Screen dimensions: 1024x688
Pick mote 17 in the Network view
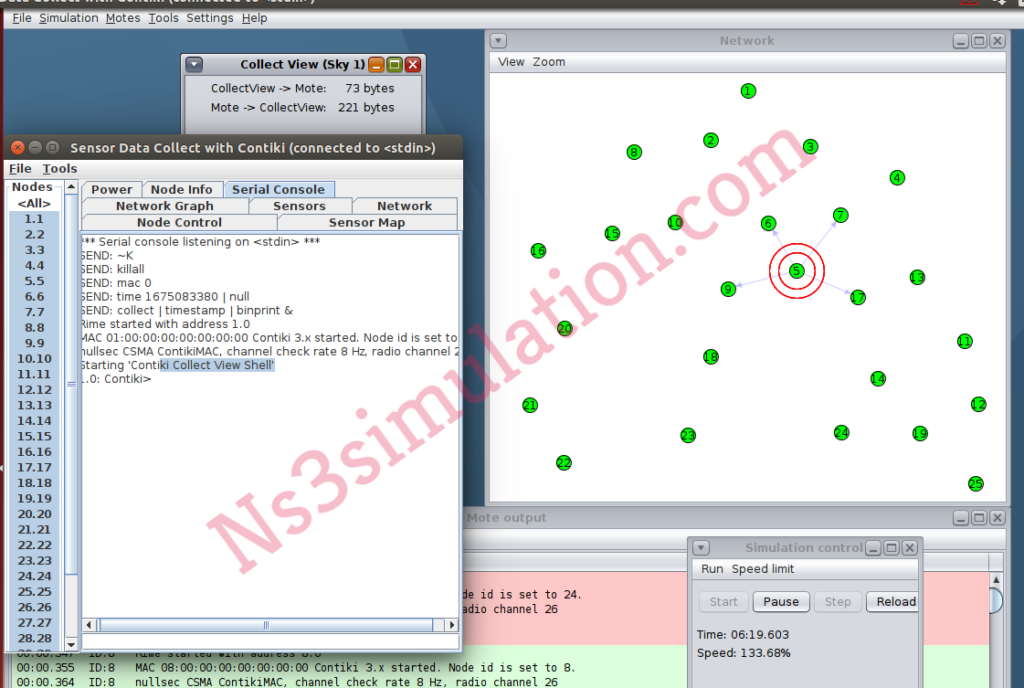(x=858, y=298)
